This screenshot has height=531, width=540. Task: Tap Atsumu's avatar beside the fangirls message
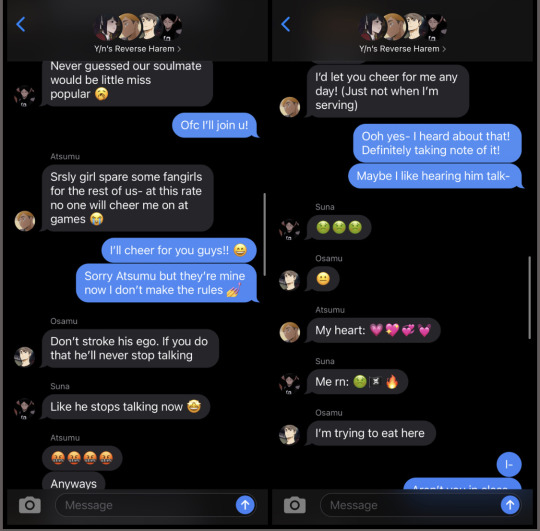25,221
